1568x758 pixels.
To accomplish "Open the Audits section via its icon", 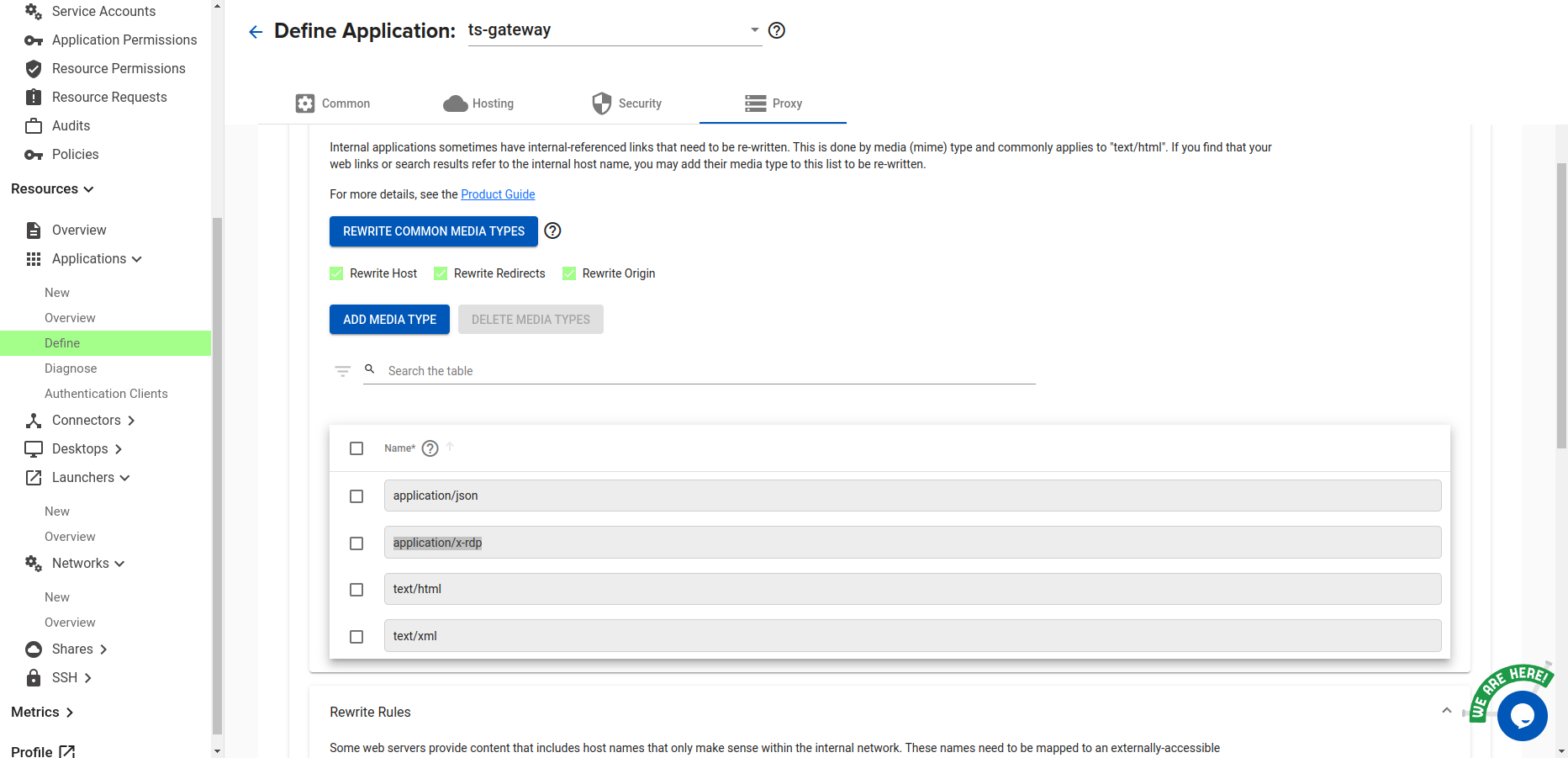I will (x=34, y=125).
